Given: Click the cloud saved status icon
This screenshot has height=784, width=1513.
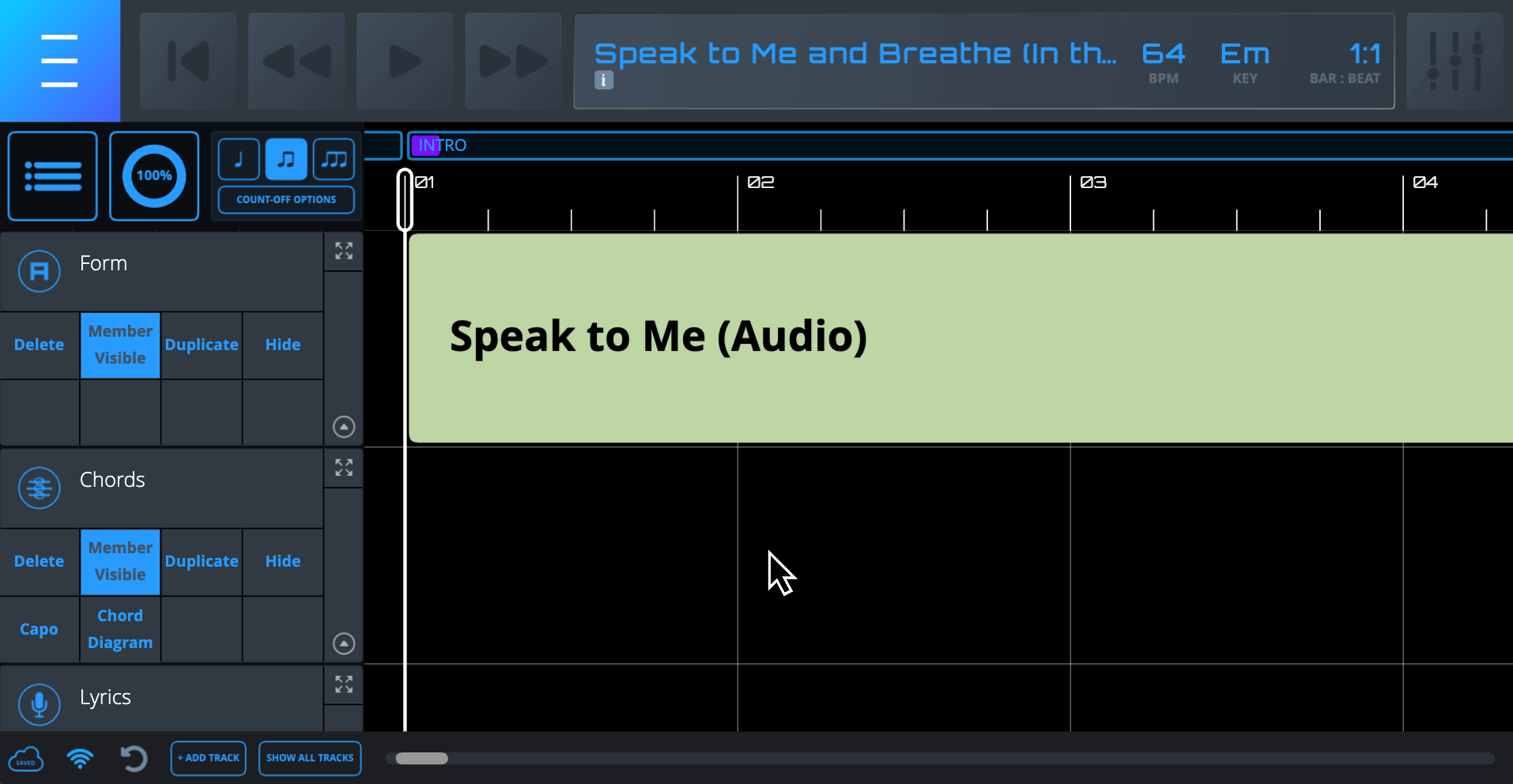Looking at the screenshot, I should tap(26, 759).
